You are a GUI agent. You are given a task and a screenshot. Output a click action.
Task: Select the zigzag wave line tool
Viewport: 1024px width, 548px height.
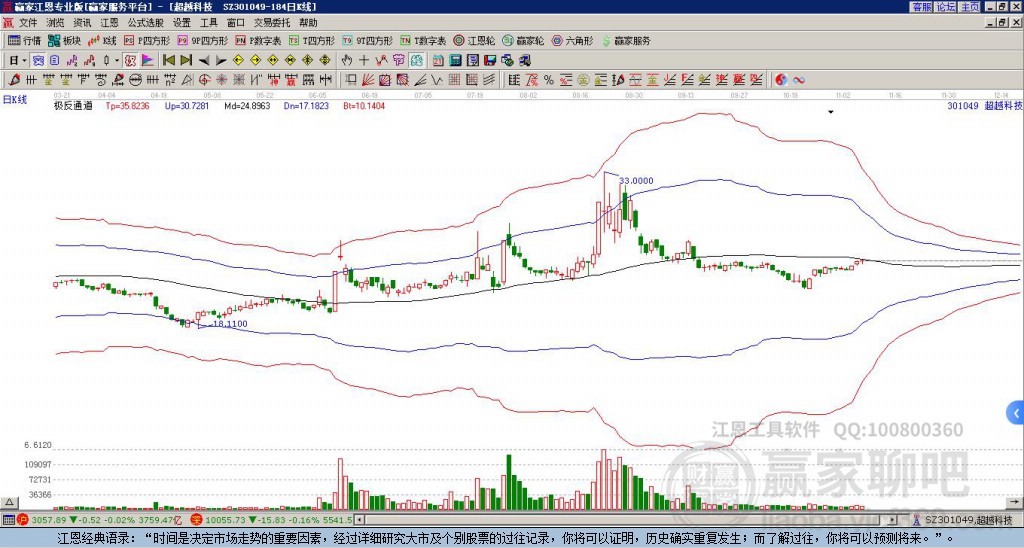[x=437, y=80]
